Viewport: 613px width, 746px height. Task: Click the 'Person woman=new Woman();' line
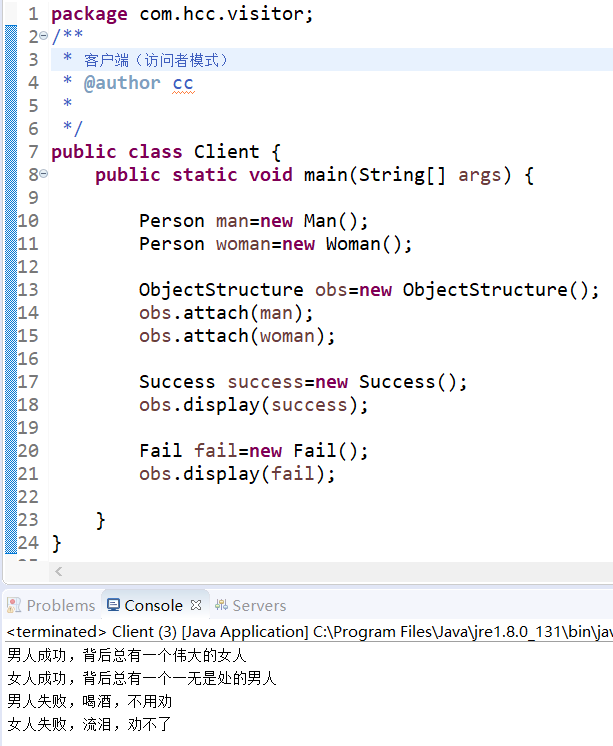click(276, 244)
